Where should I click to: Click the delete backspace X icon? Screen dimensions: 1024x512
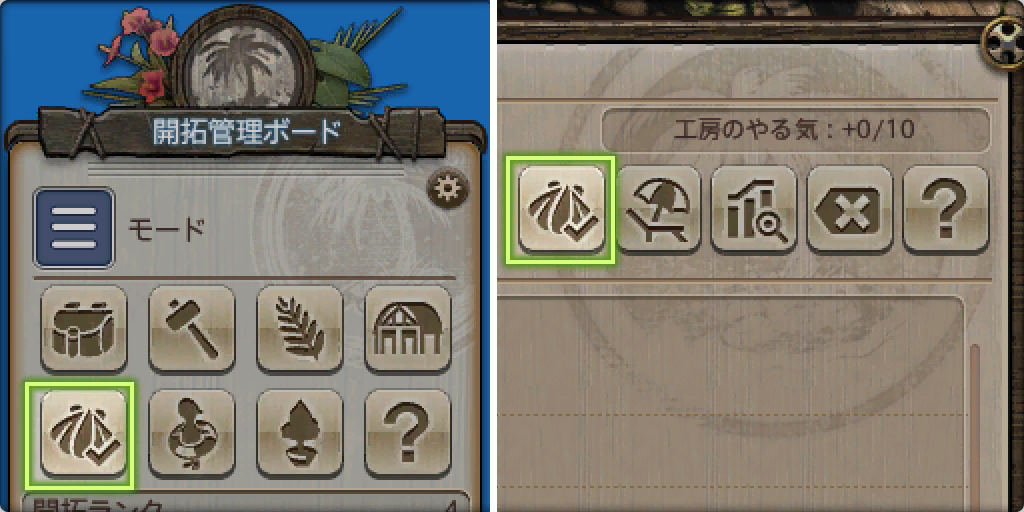[850, 209]
